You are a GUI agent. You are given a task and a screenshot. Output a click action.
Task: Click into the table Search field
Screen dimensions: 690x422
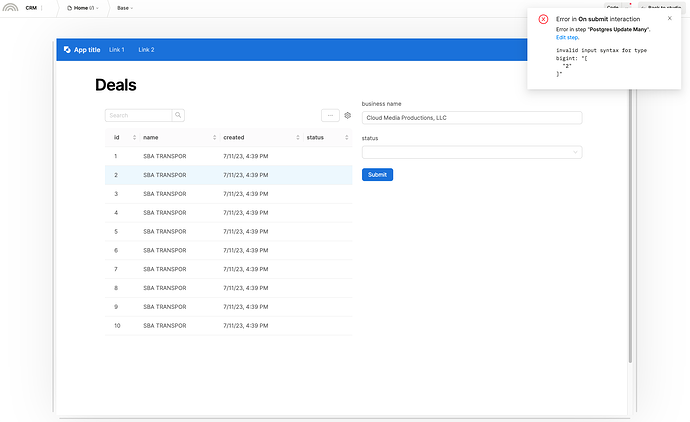tap(139, 116)
